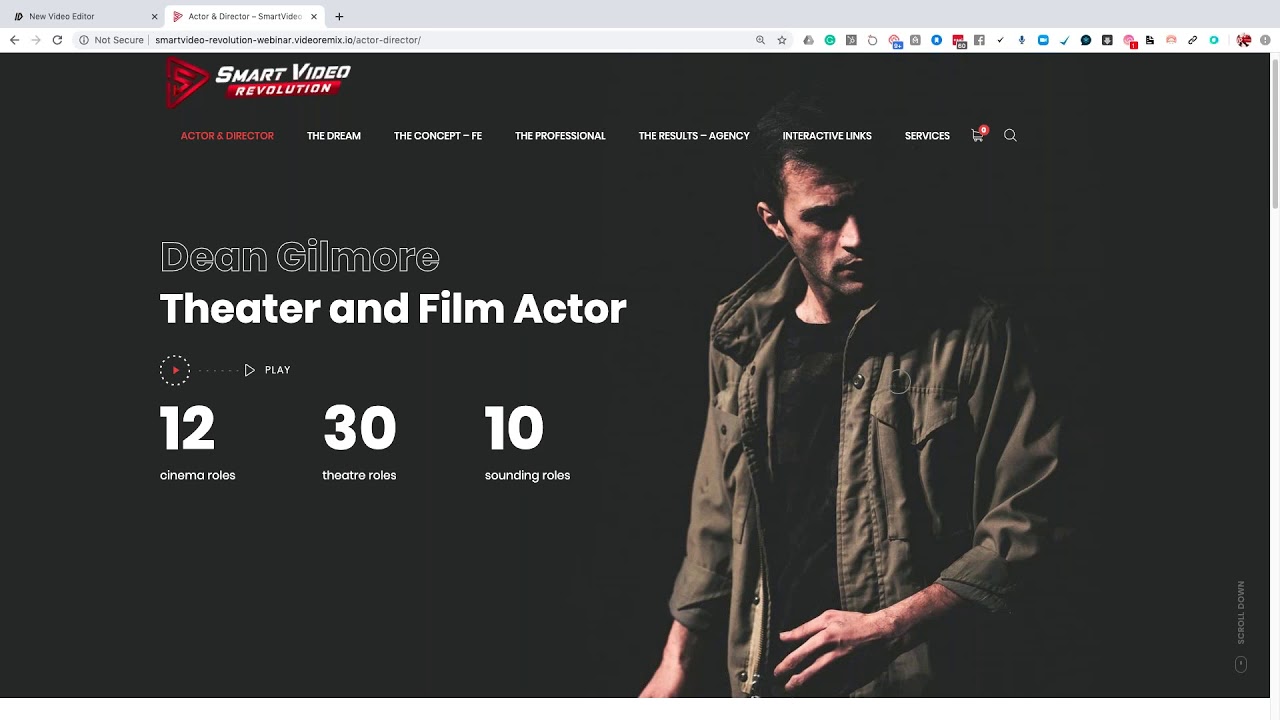Screen dimensions: 1280x720
Task: Click the zoom magnifier in address bar
Action: 760,40
